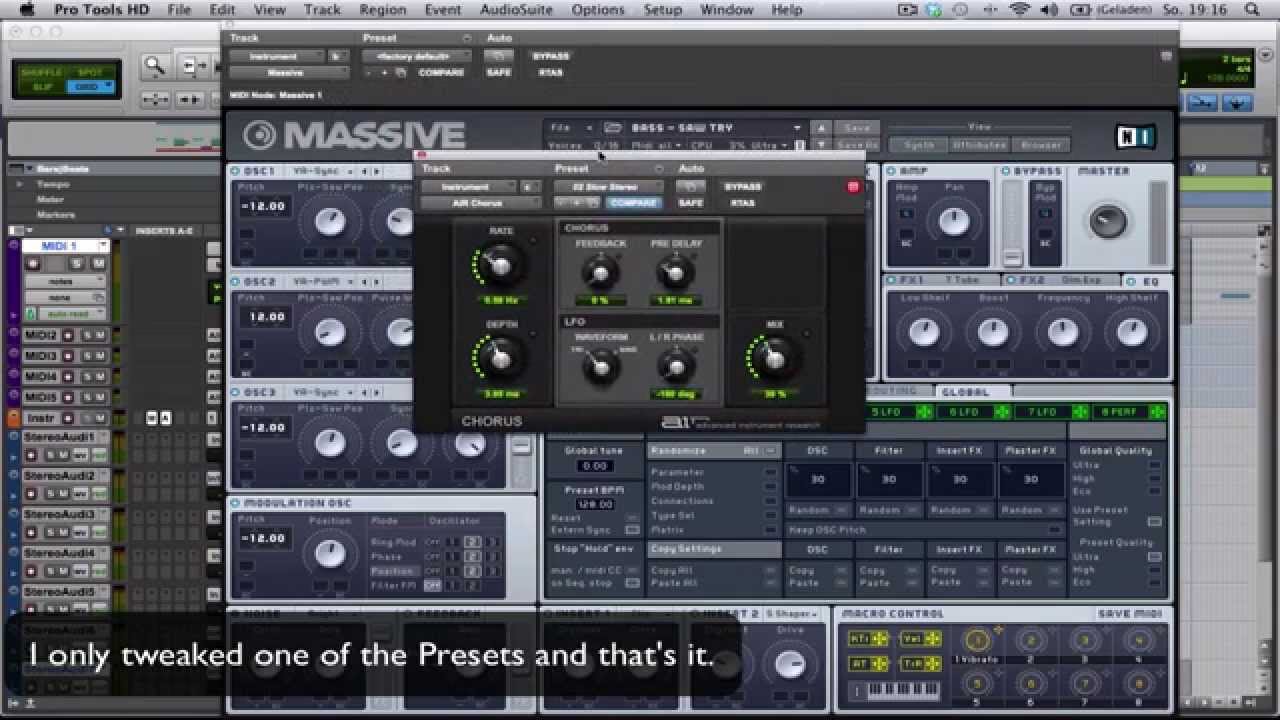Select the Trim tool next to the Zoomer
Image resolution: width=1280 pixels, height=720 pixels.
pos(192,67)
